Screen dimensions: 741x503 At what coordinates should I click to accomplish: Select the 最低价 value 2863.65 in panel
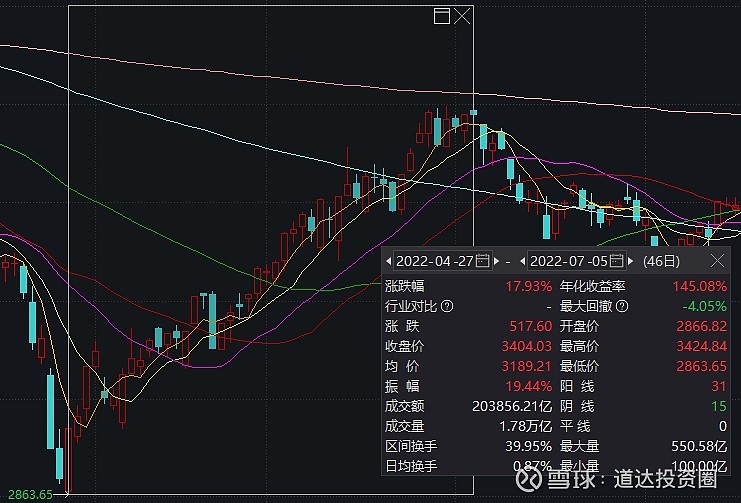click(x=701, y=366)
